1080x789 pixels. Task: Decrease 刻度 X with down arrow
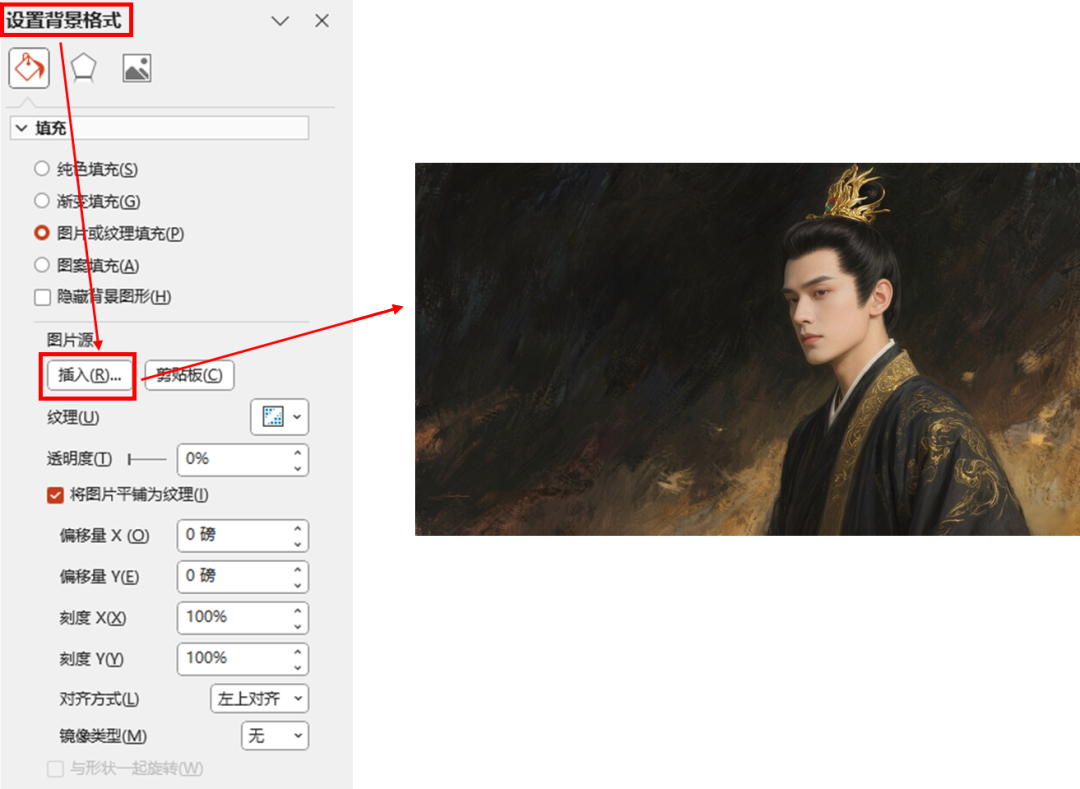pyautogui.click(x=298, y=626)
